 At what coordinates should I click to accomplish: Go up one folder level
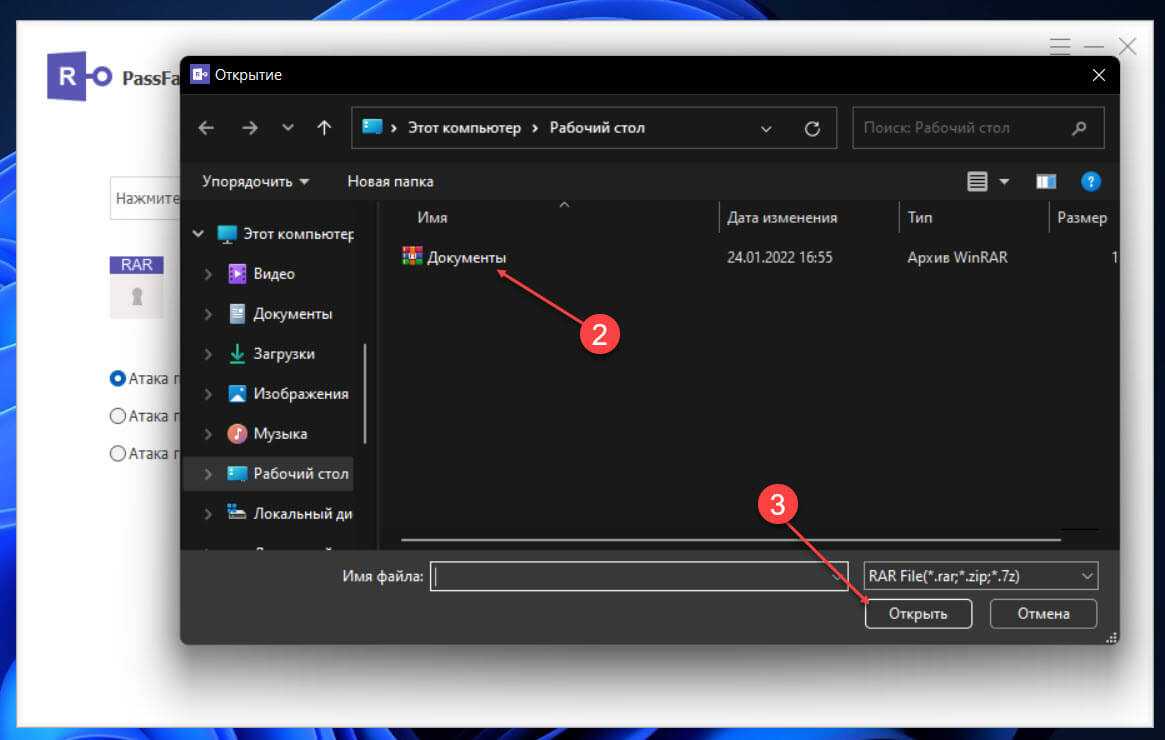[324, 128]
